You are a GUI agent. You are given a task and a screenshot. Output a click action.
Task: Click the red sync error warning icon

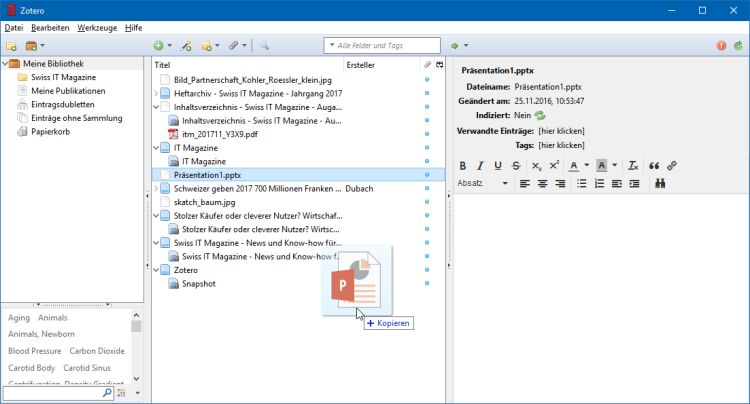click(x=720, y=46)
